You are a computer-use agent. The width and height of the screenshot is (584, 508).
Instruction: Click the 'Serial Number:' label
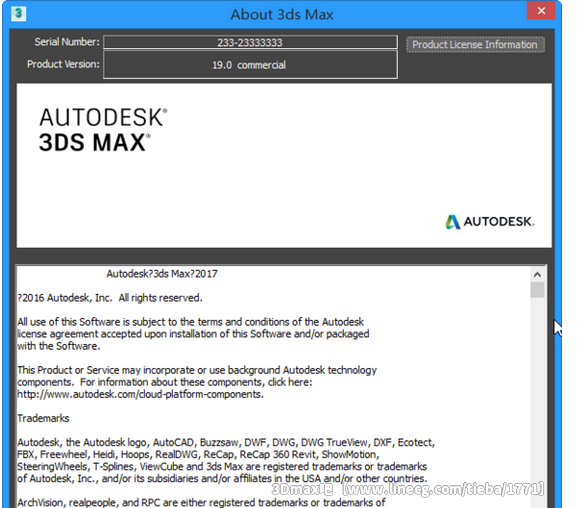point(67,42)
